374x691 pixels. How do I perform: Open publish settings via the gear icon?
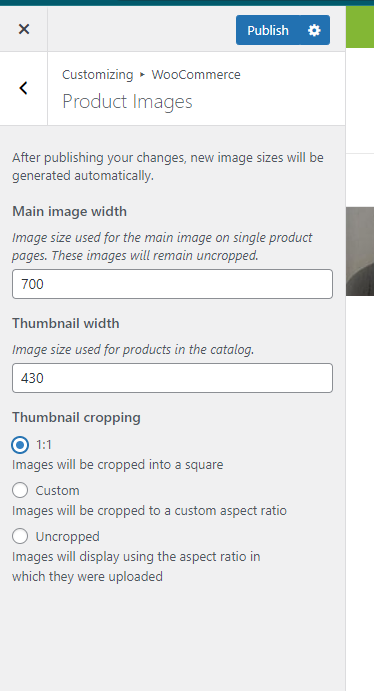tap(314, 30)
